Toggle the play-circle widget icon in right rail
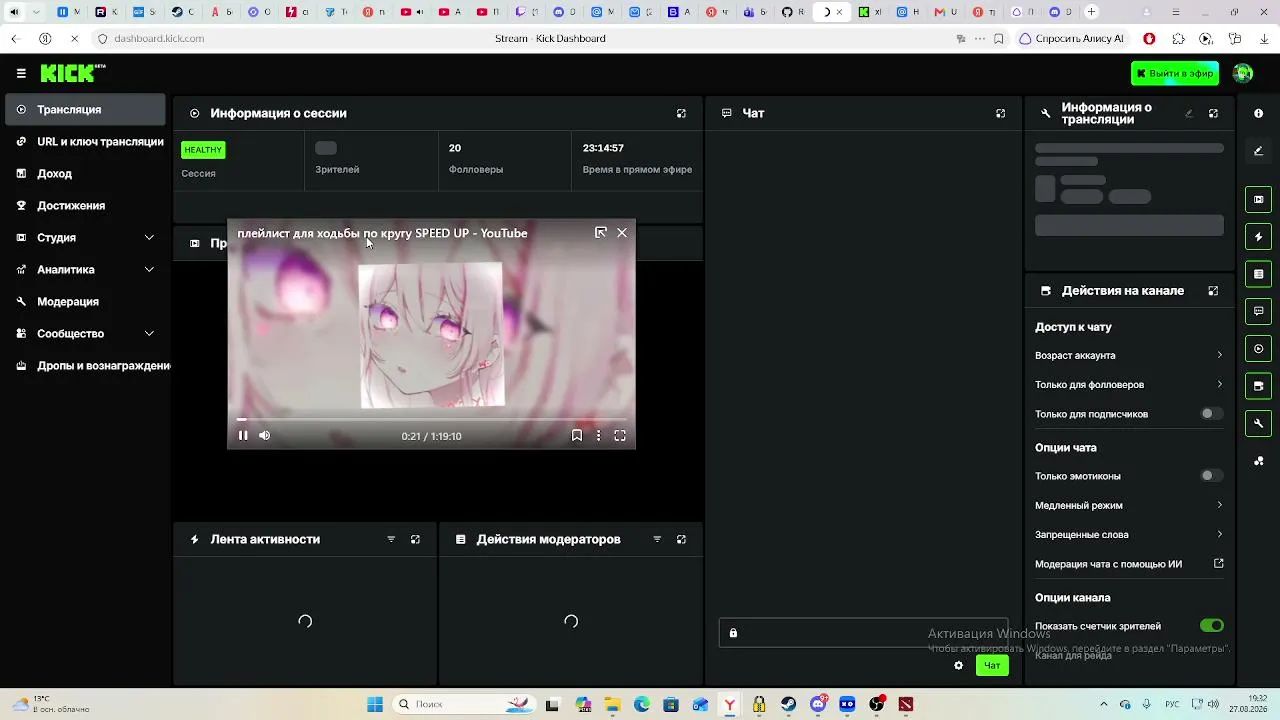 coord(1259,349)
